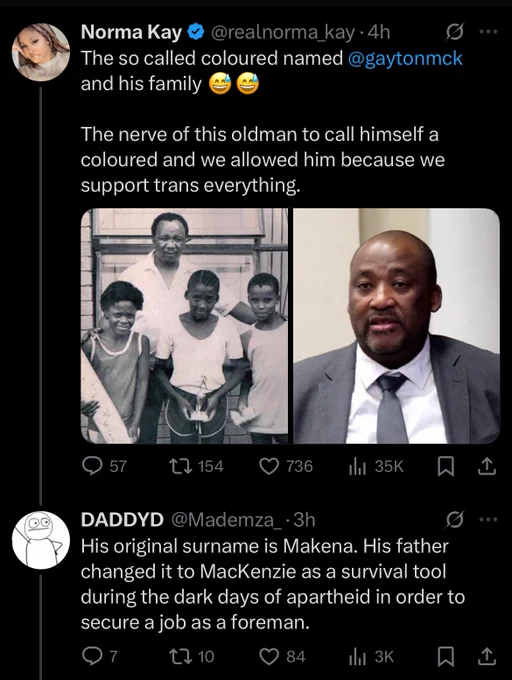The width and height of the screenshot is (512, 680).
Task: Open reply icon on Norma Kay's post
Action: [x=91, y=467]
